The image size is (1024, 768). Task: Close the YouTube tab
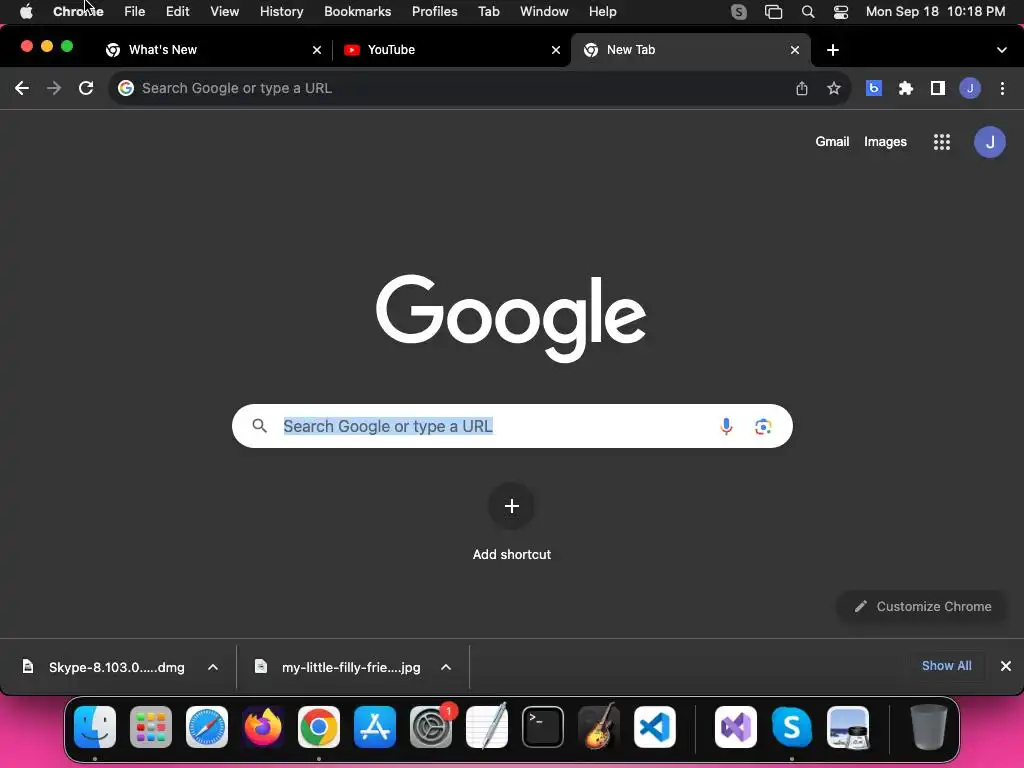tap(556, 50)
